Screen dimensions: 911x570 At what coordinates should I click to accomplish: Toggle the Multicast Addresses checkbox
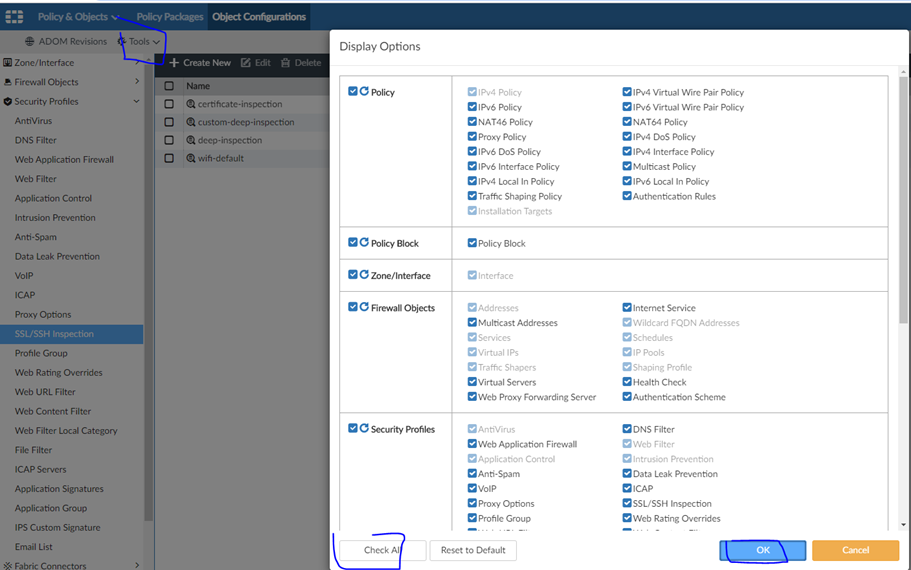[x=472, y=323]
